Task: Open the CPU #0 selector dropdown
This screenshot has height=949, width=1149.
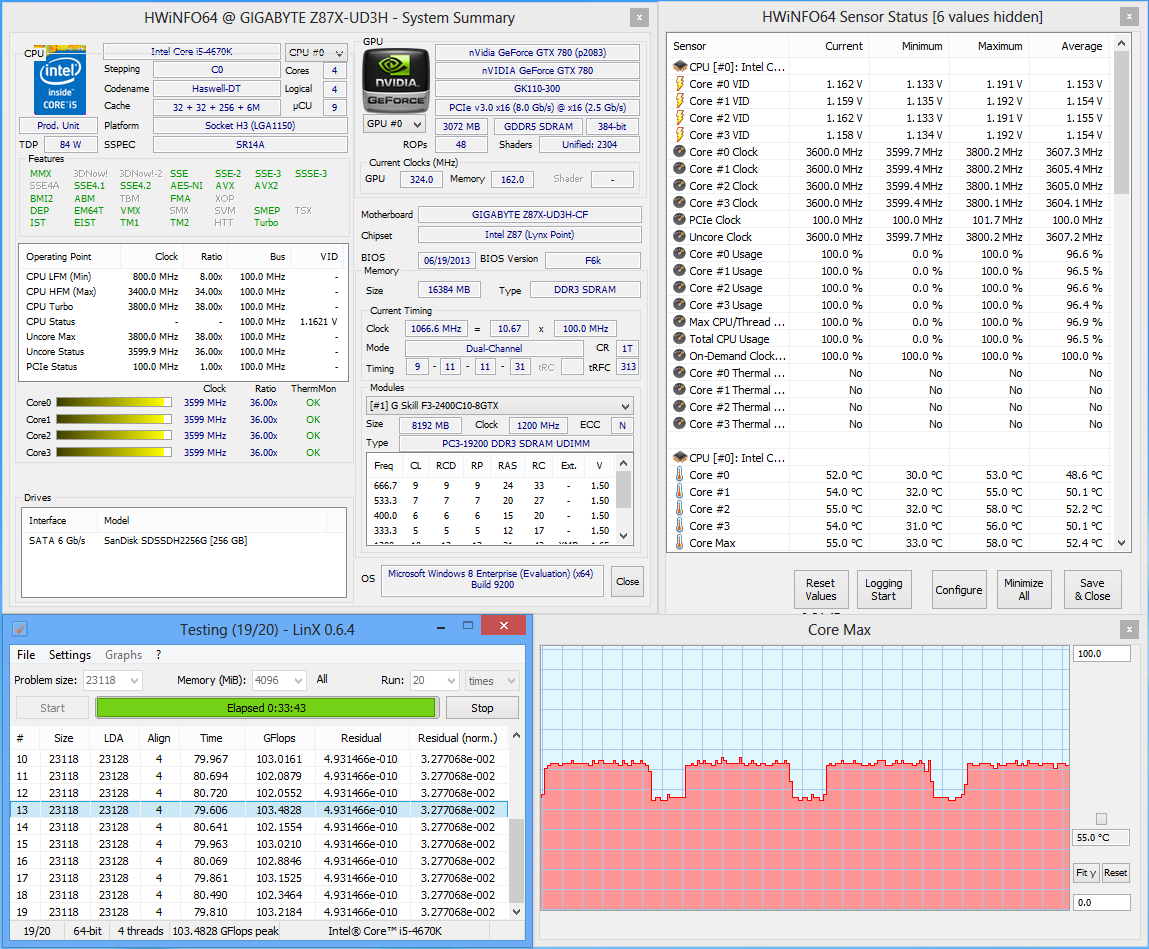Action: [316, 52]
